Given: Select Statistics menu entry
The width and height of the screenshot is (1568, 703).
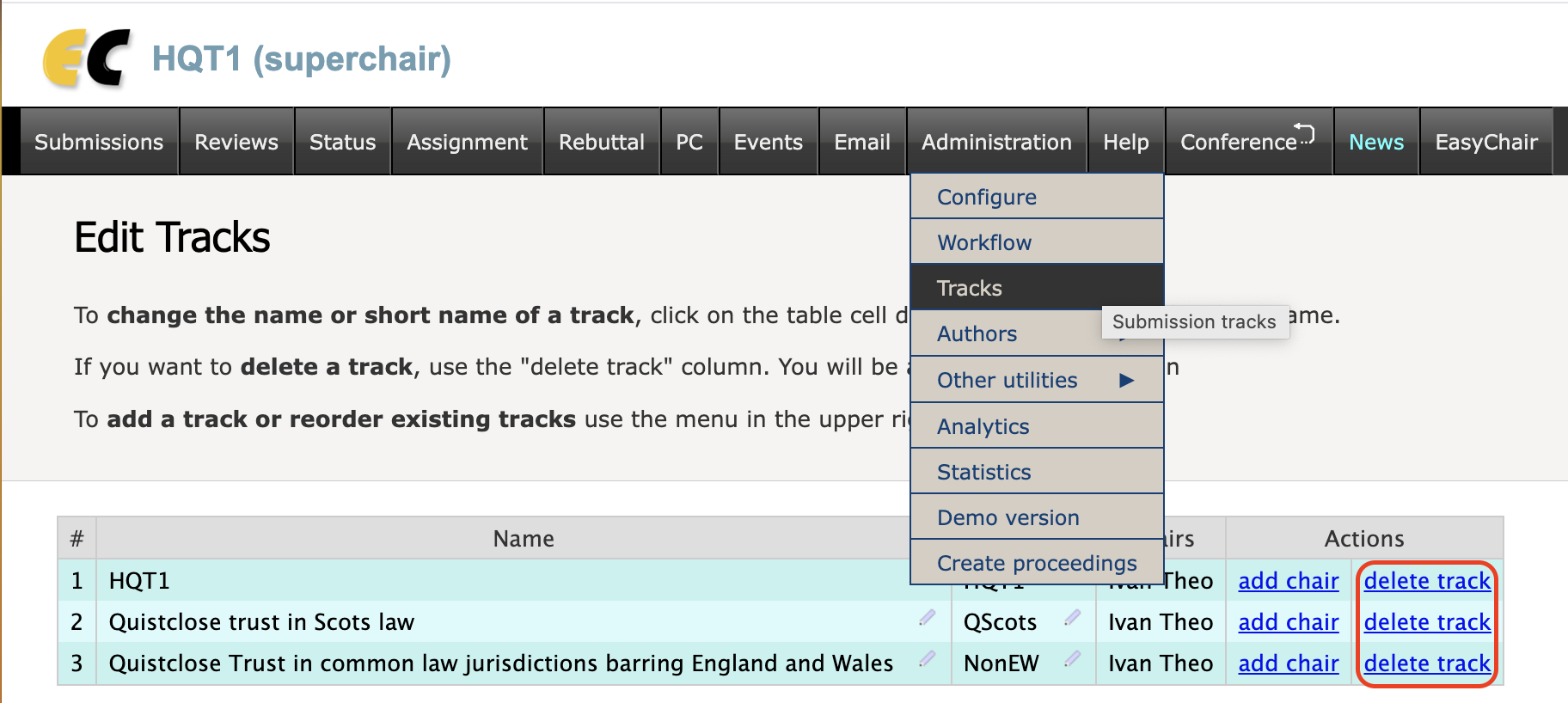Looking at the screenshot, I should (x=984, y=472).
